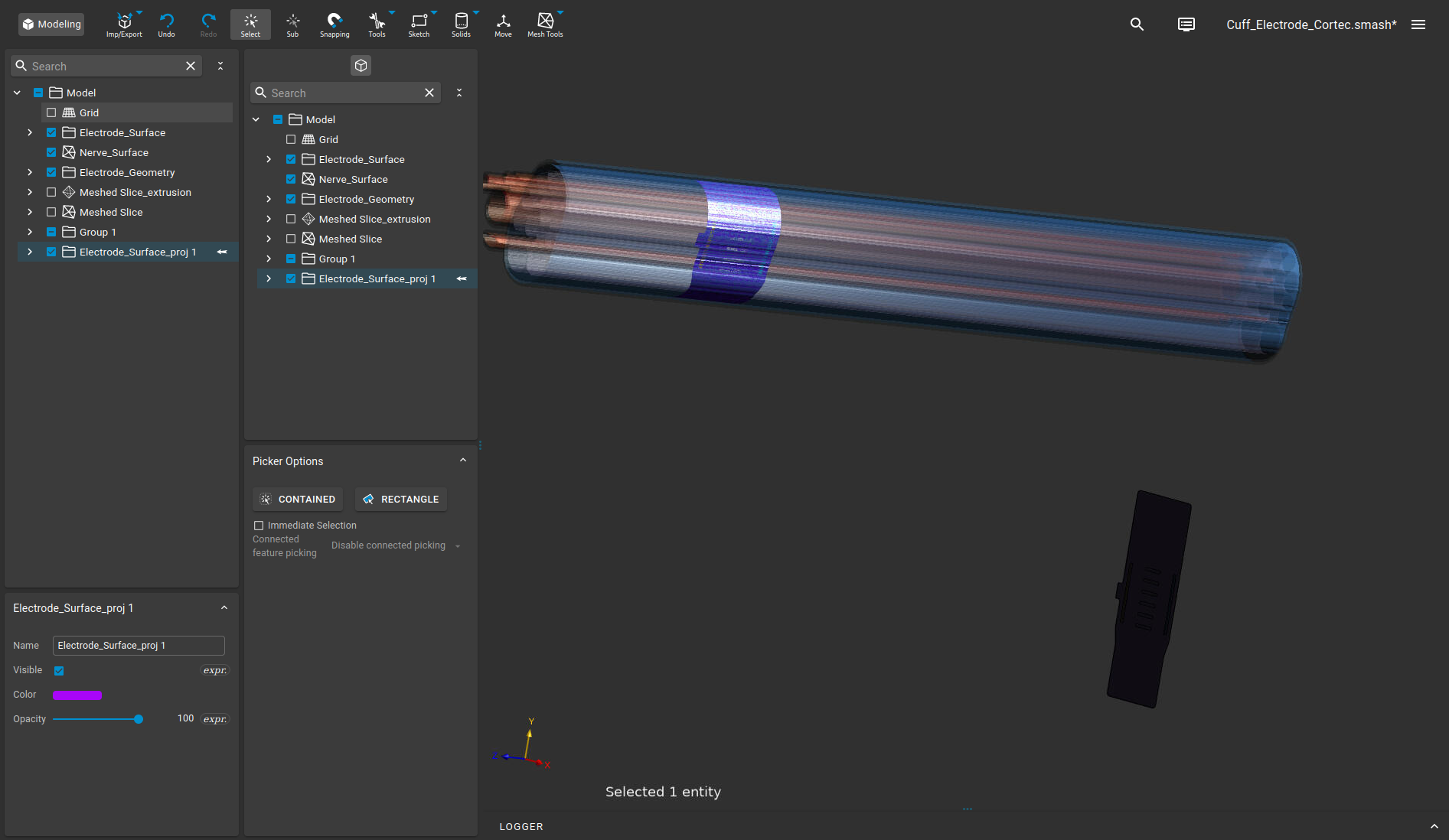Image resolution: width=1449 pixels, height=840 pixels.
Task: Activate the Select tool
Action: click(250, 24)
